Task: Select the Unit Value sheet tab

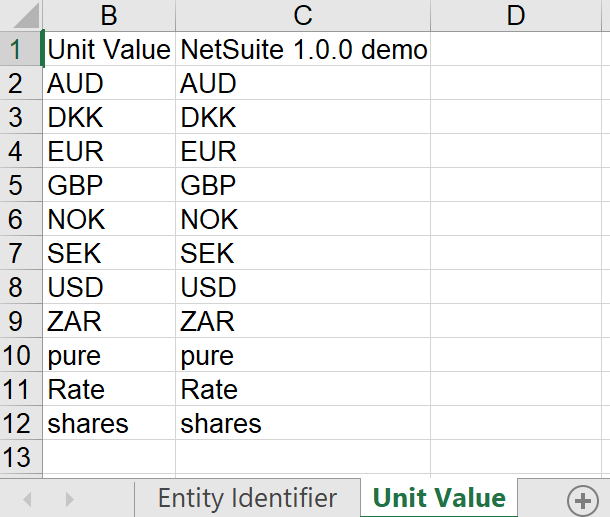Action: pos(439,498)
